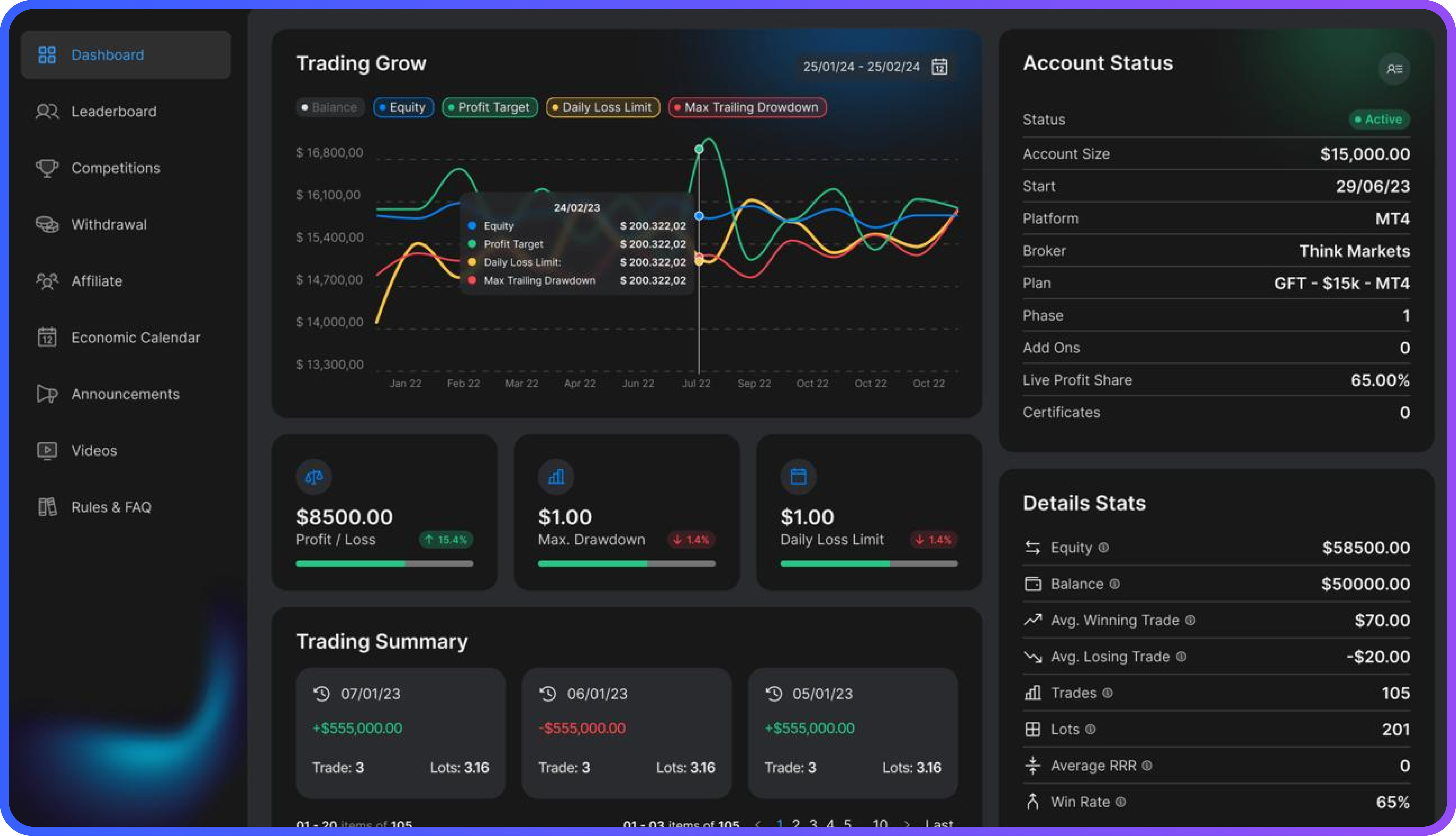The width and height of the screenshot is (1456, 836).
Task: Open the Affiliate section icon
Action: (x=47, y=281)
